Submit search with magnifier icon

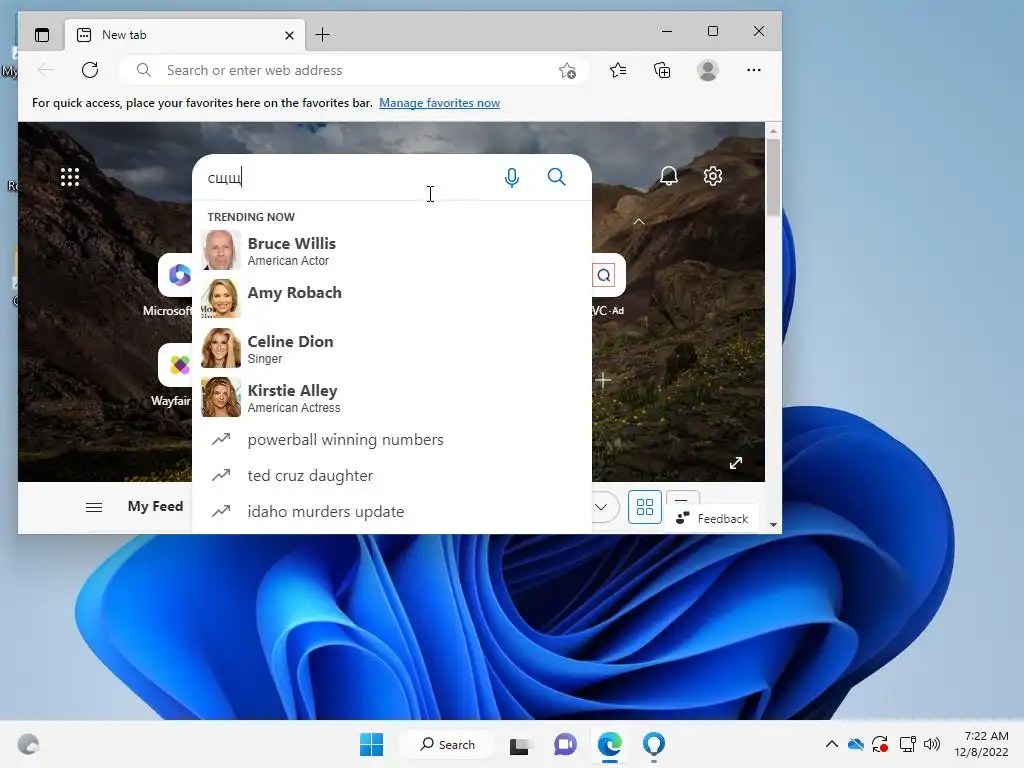[x=556, y=177]
